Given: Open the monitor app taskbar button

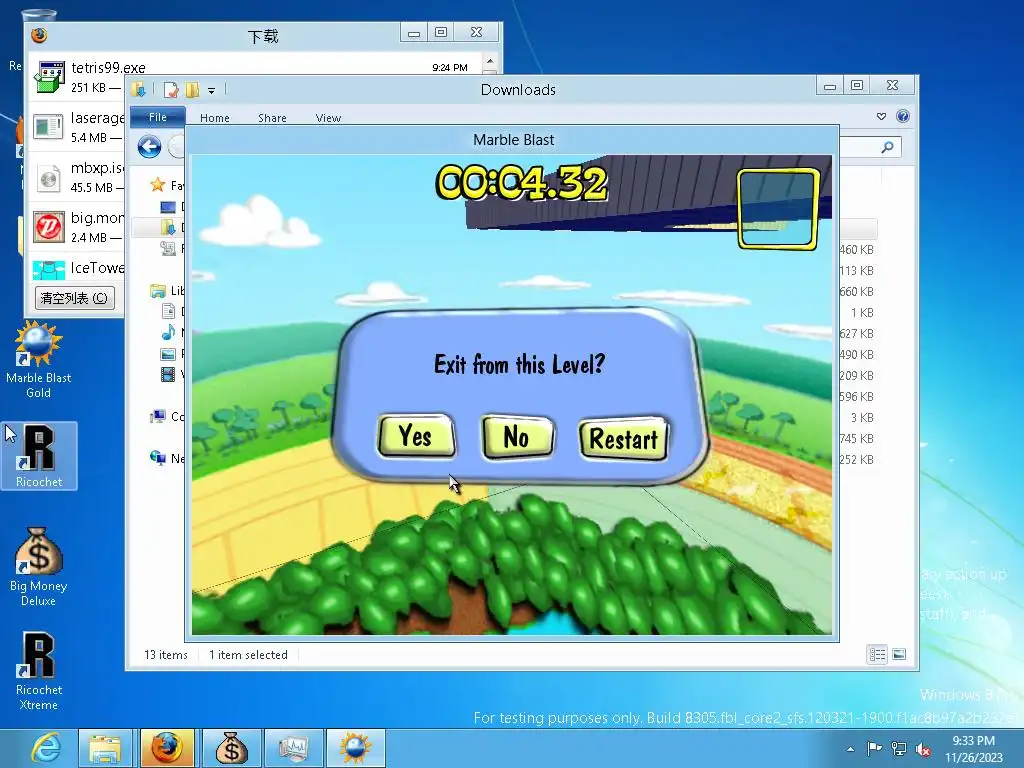Looking at the screenshot, I should click(293, 748).
